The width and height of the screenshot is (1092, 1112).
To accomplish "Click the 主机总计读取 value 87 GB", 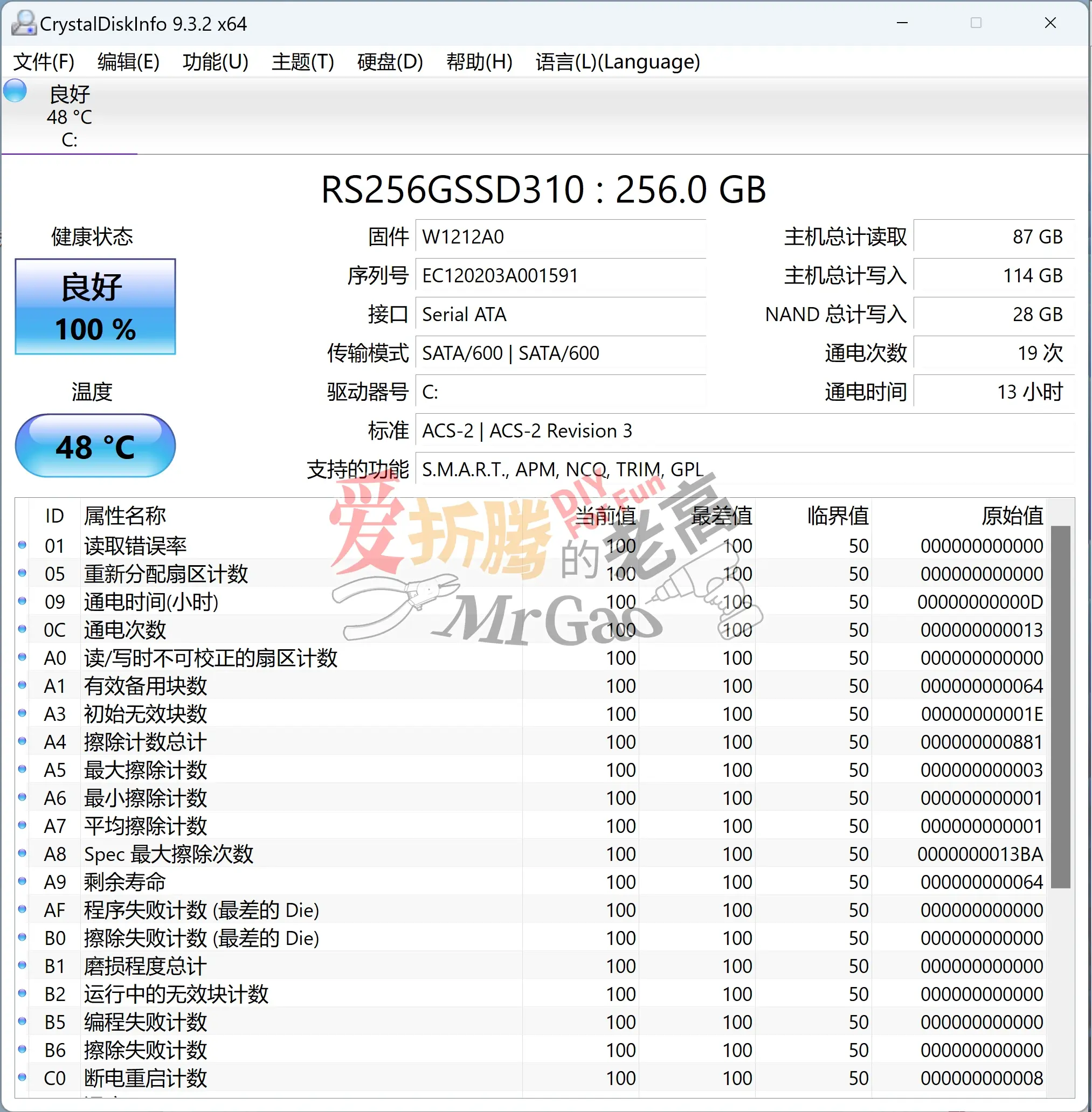I will tap(993, 237).
